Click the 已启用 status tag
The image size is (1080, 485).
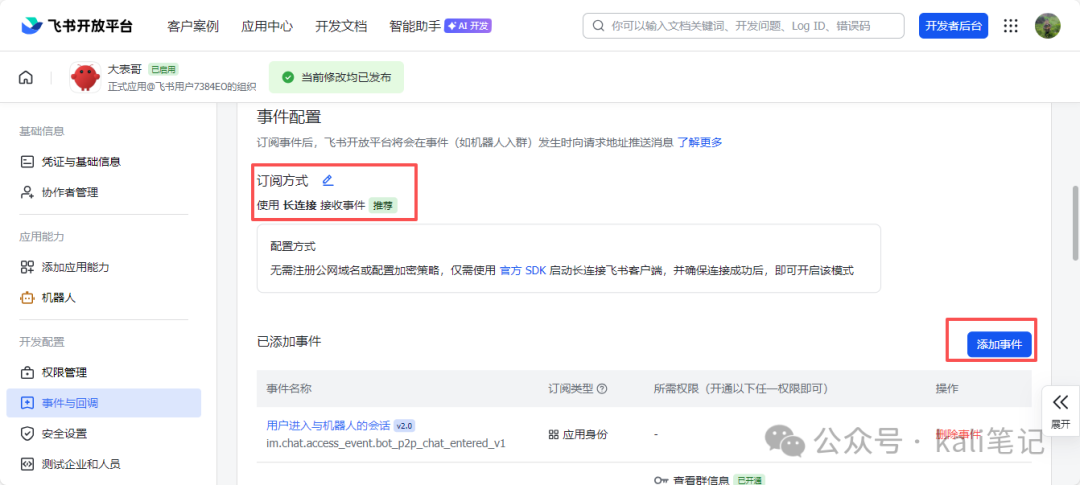tap(163, 70)
